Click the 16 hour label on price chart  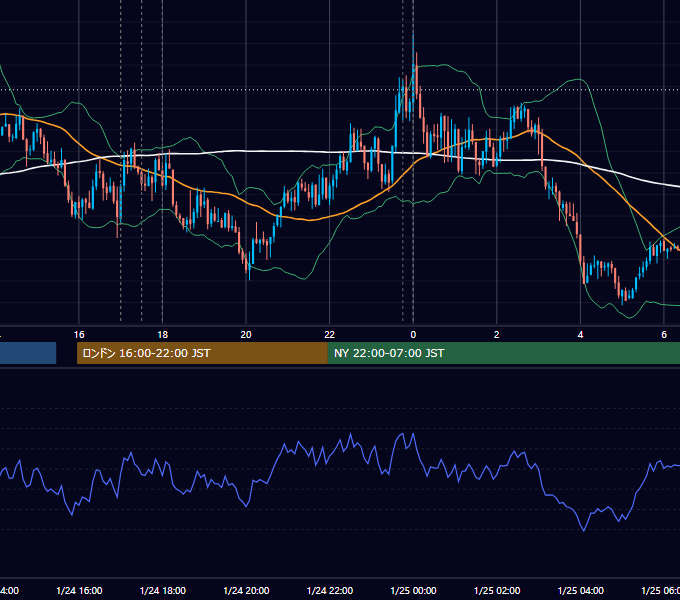pyautogui.click(x=79, y=335)
